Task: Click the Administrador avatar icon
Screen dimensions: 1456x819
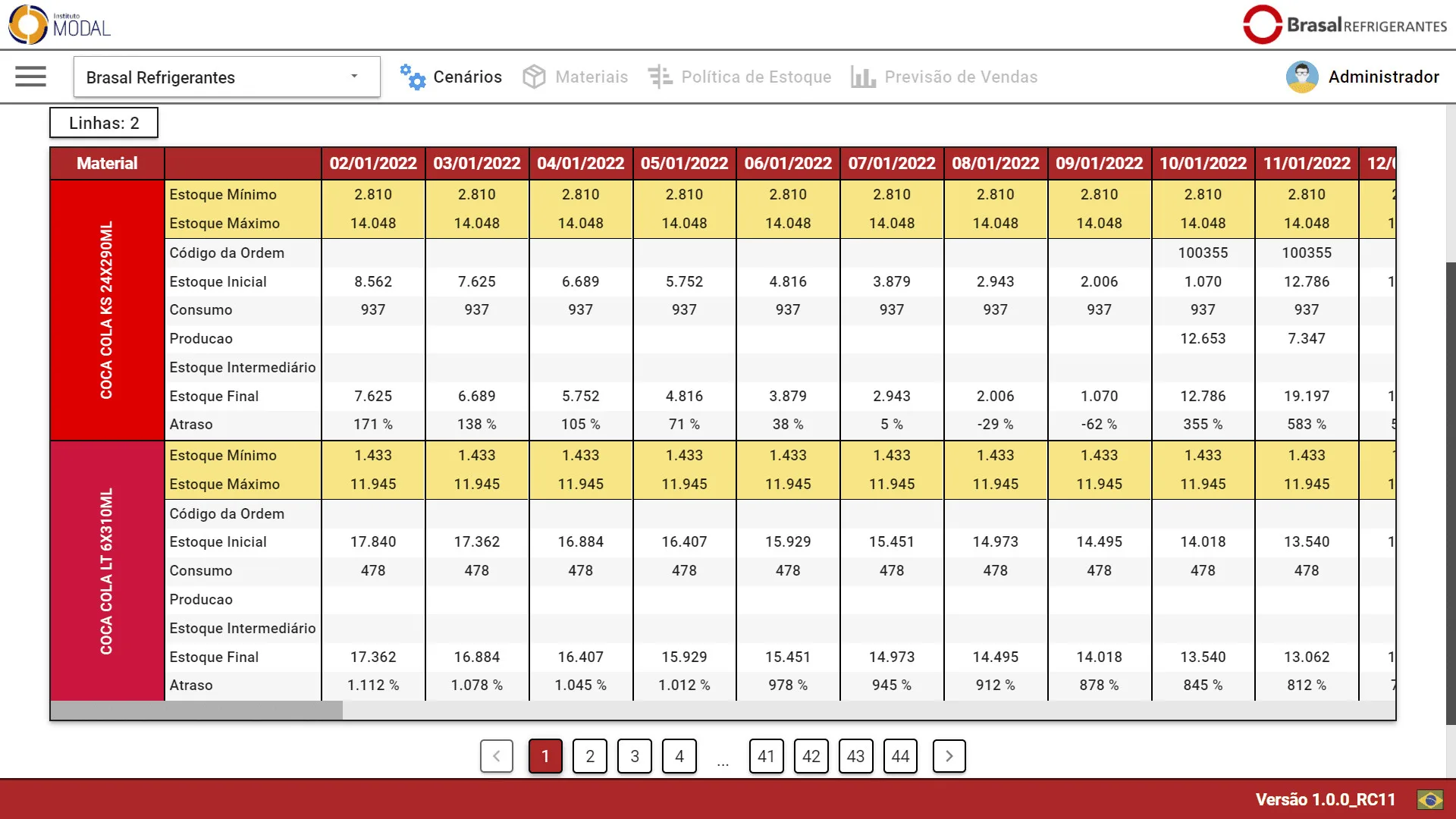Action: (x=1301, y=77)
